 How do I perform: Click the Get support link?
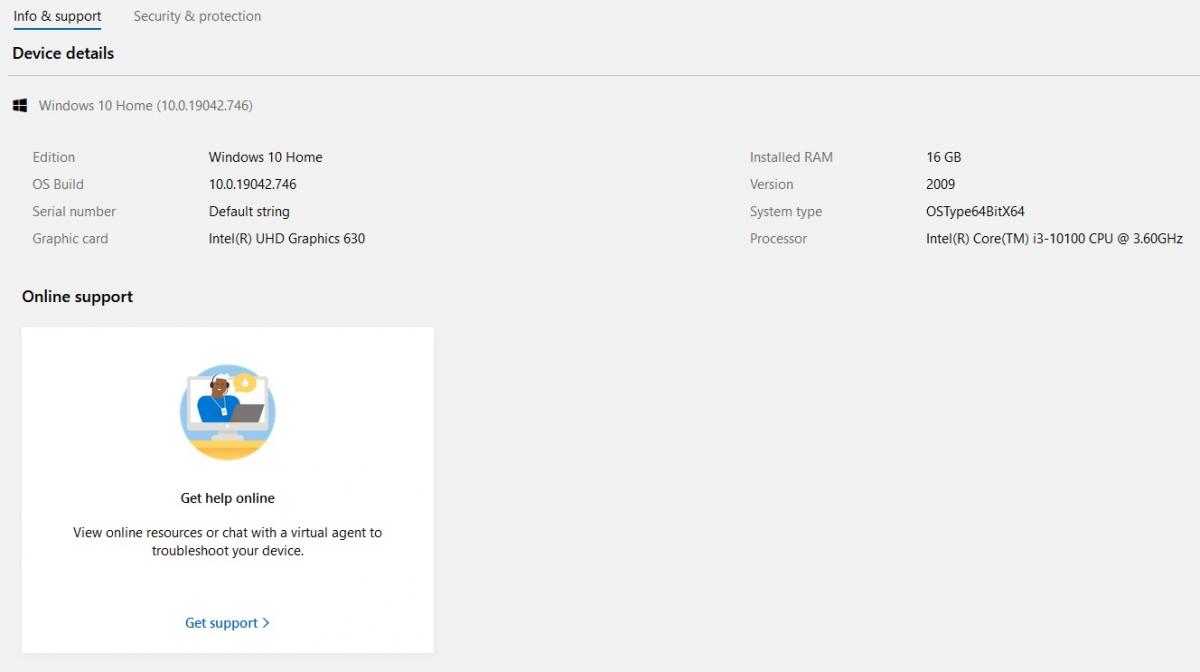click(228, 623)
